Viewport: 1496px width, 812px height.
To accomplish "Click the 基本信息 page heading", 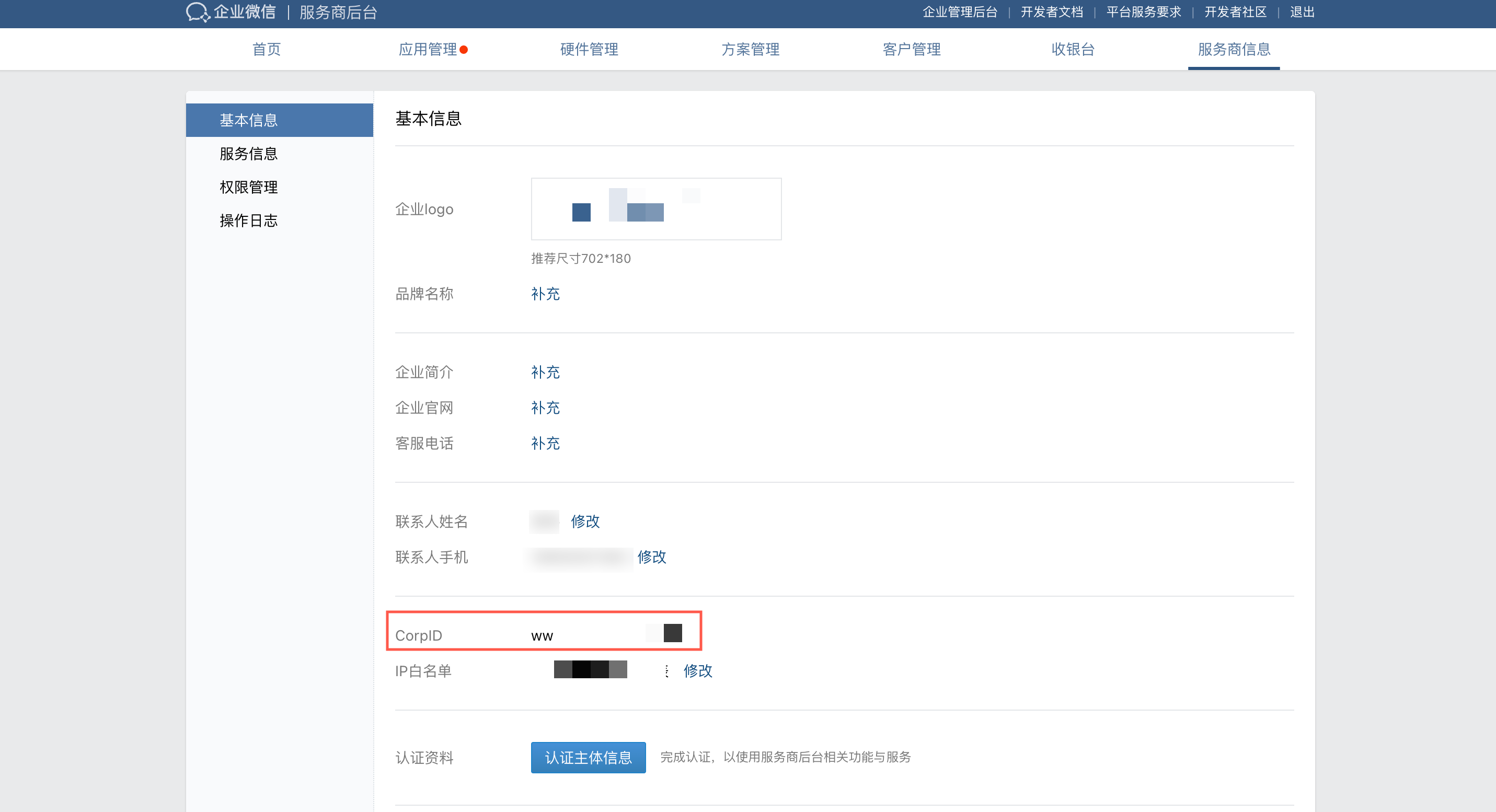I will 428,119.
